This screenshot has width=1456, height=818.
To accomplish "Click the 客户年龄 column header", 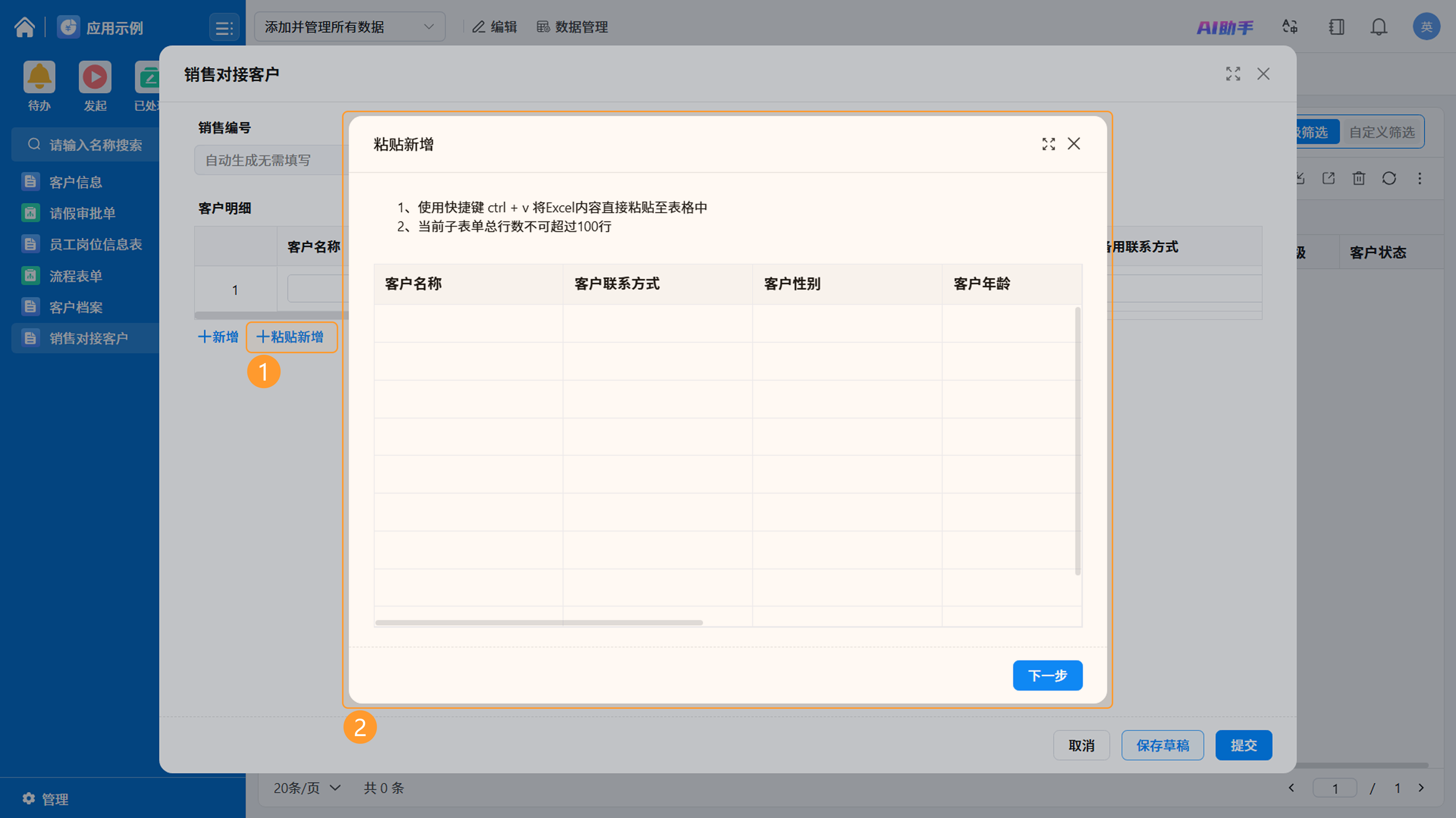I will click(x=1012, y=284).
